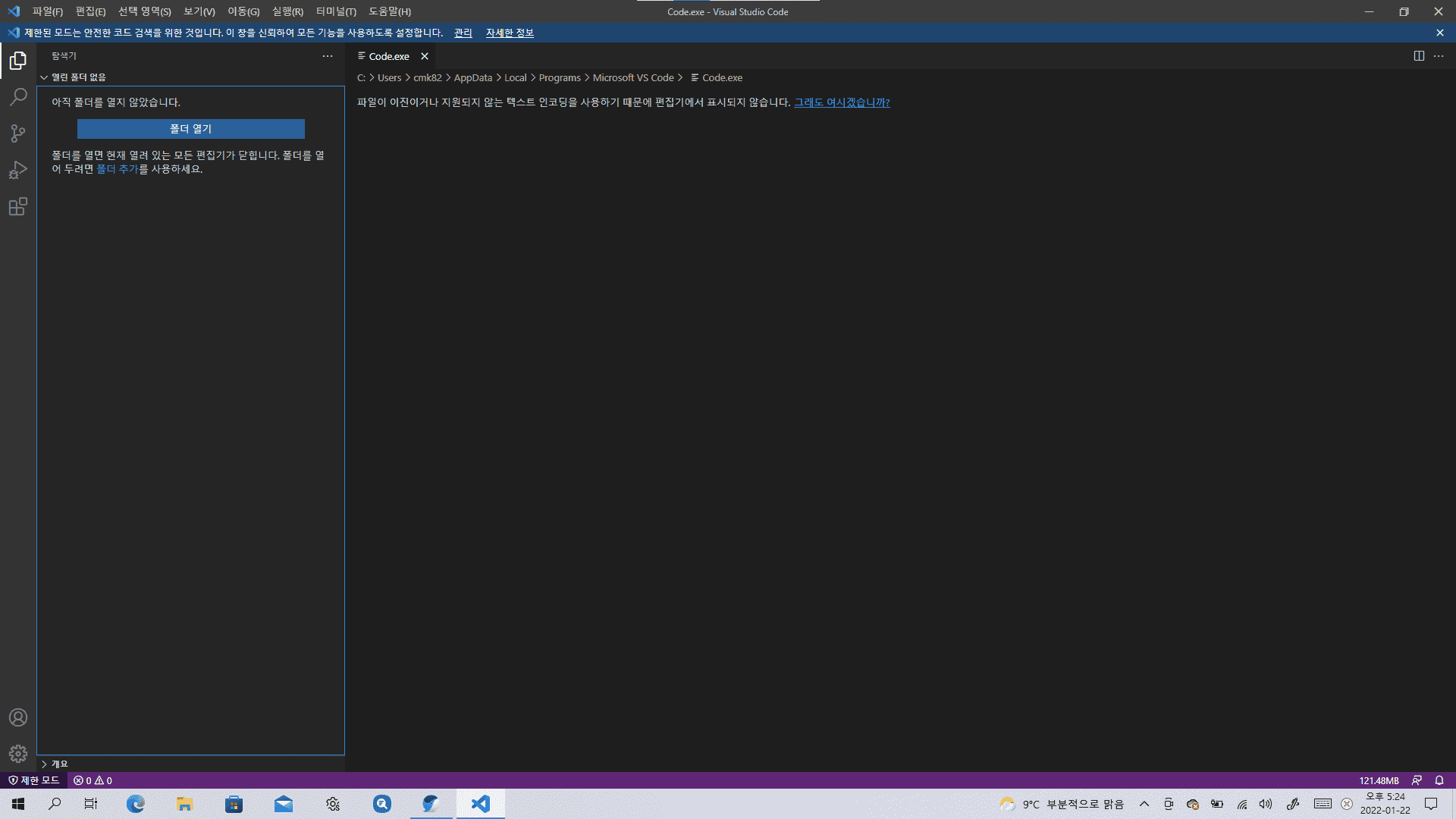Click the 그래도 여시겠습니까? link
1456x819 pixels.
(x=842, y=102)
